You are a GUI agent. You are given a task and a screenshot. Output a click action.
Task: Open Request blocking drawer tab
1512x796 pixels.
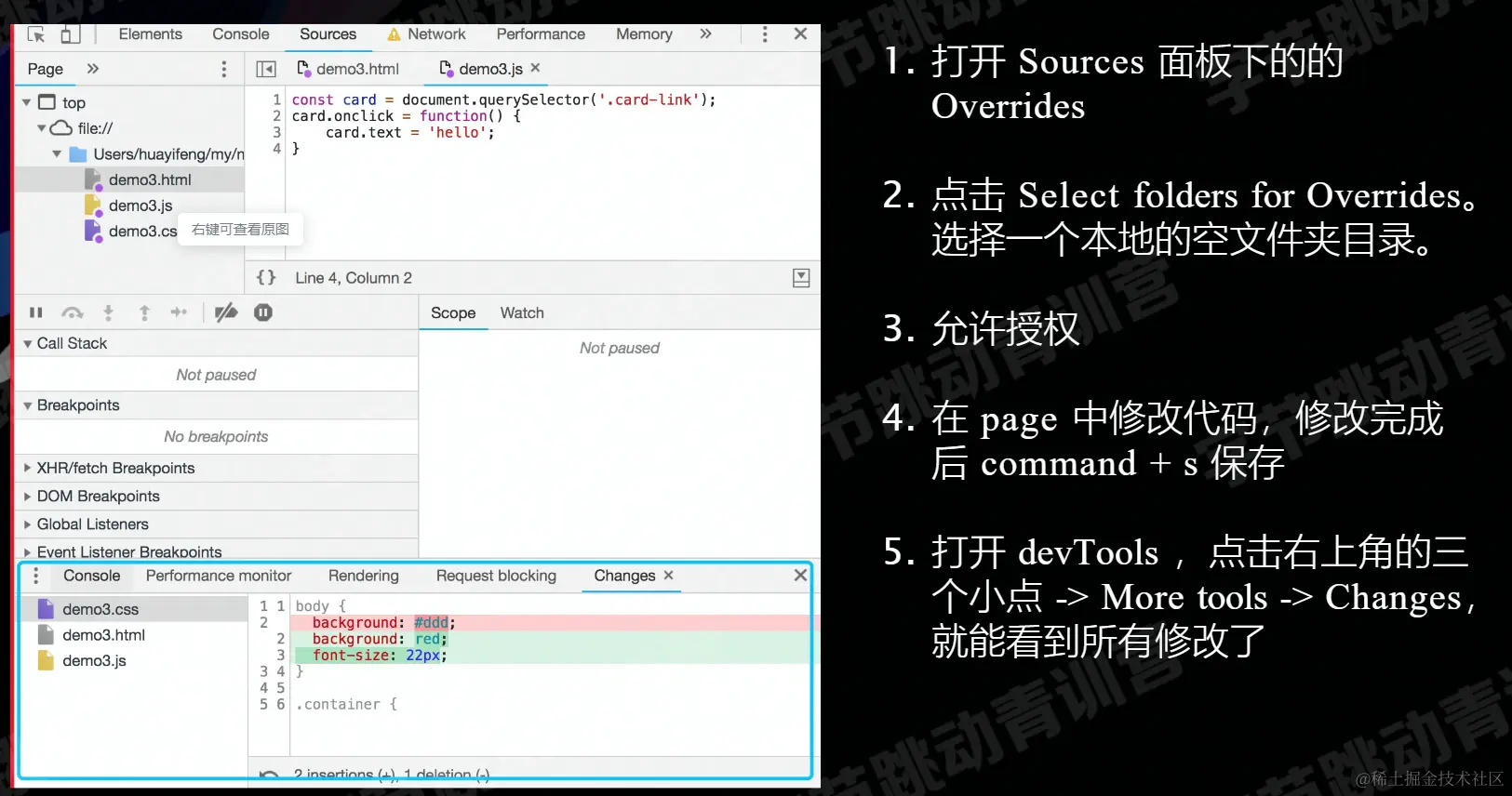tap(496, 576)
